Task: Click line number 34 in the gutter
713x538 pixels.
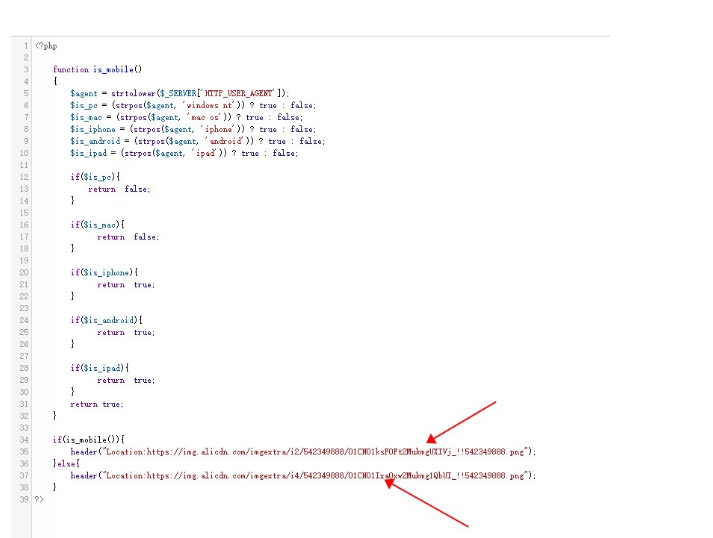Action: (x=24, y=439)
